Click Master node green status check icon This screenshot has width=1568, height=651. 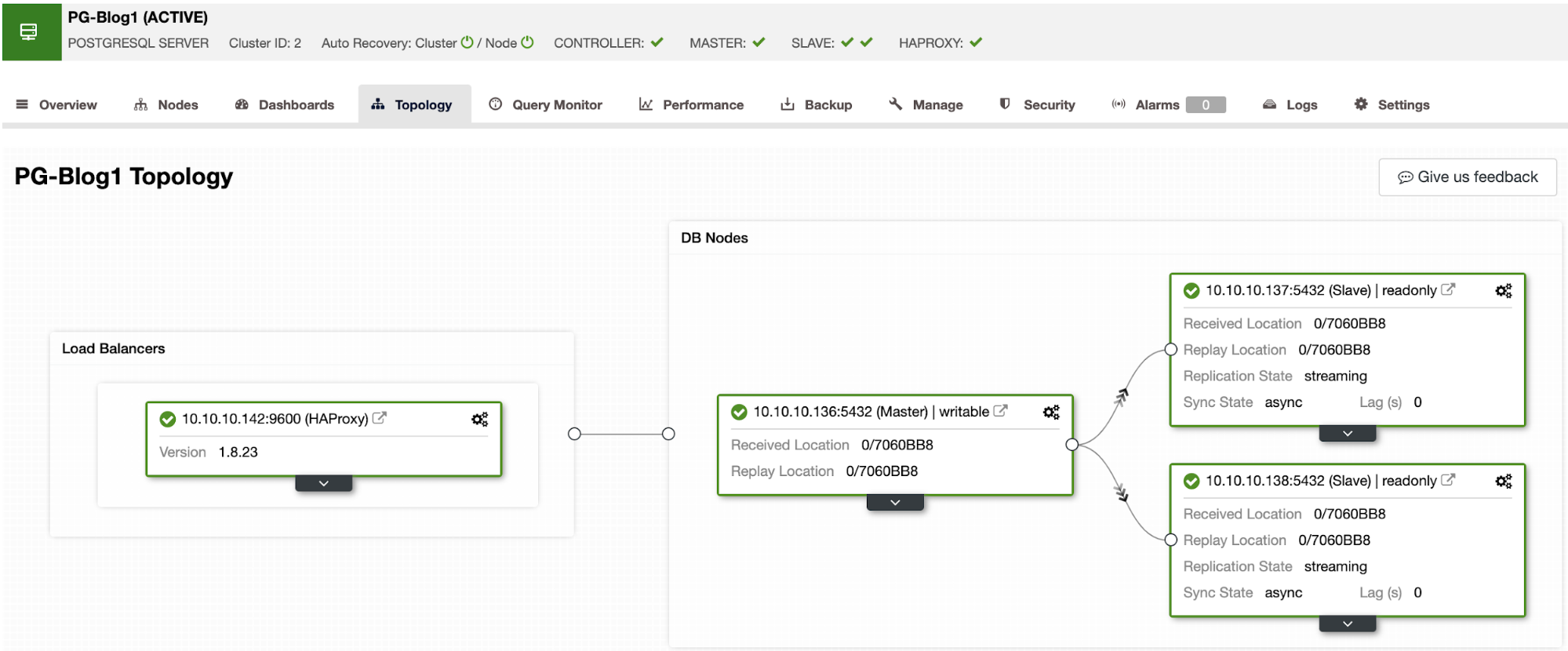pyautogui.click(x=739, y=413)
